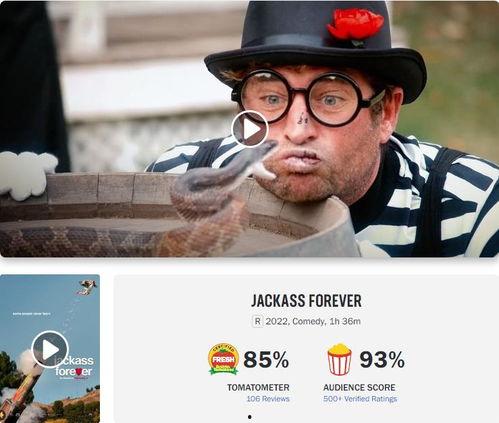The width and height of the screenshot is (499, 423).
Task: Play the trailer on the main hero image
Action: click(250, 129)
